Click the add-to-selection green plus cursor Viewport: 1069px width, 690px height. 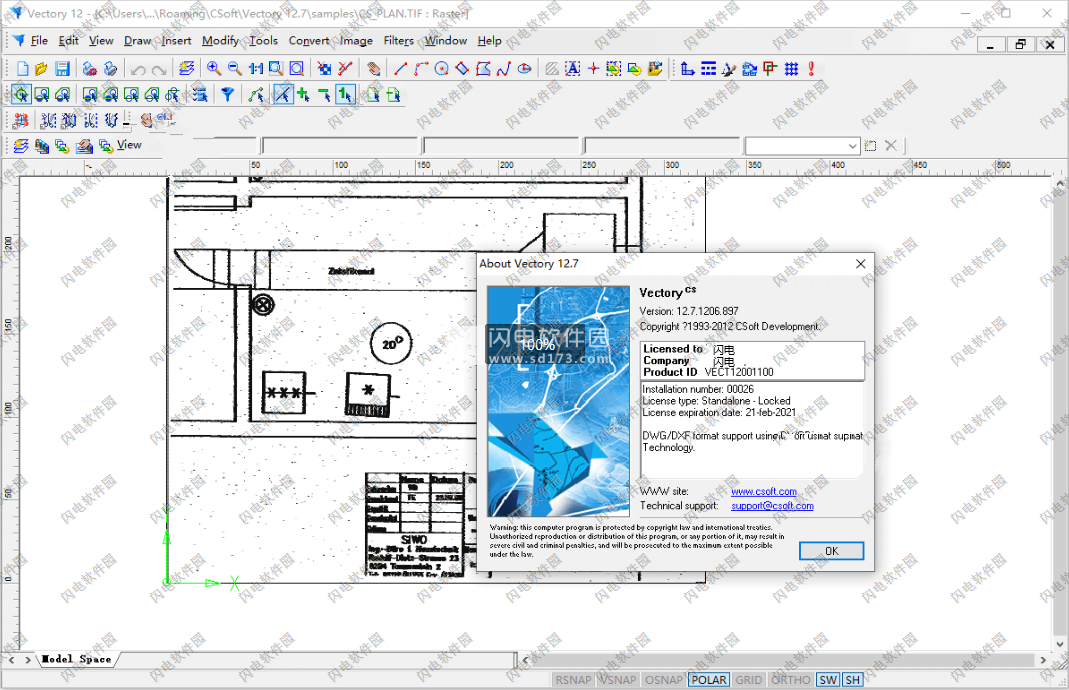303,95
